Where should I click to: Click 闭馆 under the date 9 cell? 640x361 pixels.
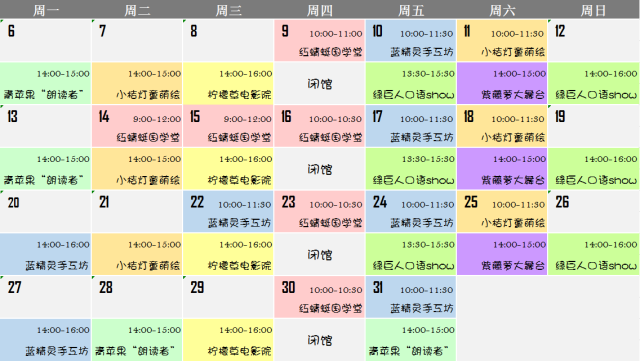[x=320, y=84]
